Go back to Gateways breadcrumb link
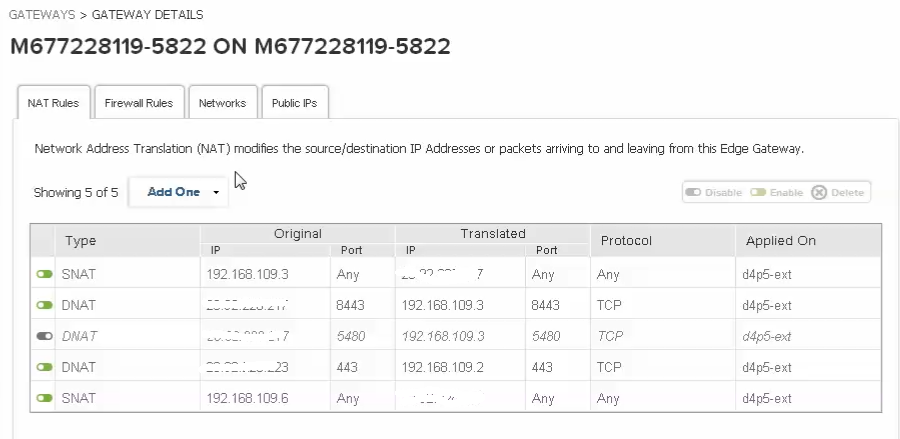The width and height of the screenshot is (900, 439). point(42,15)
